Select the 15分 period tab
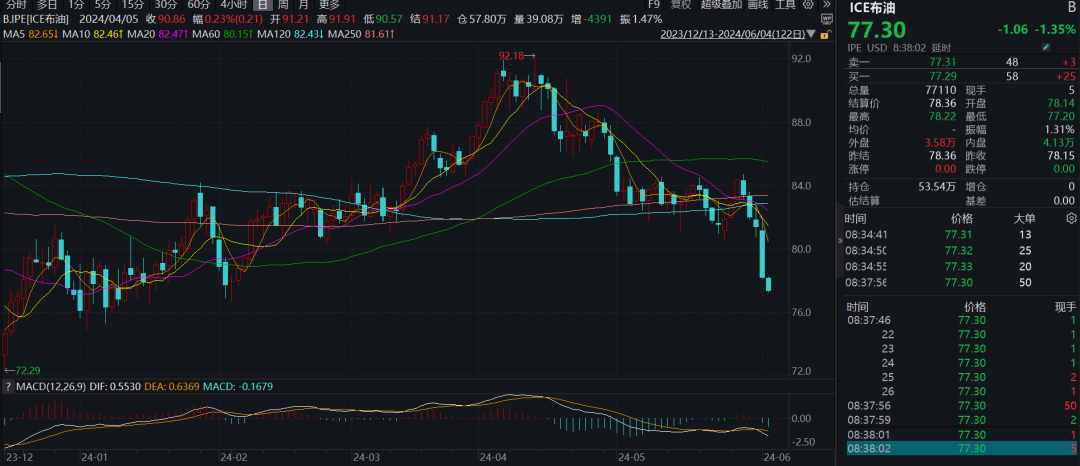 click(133, 4)
